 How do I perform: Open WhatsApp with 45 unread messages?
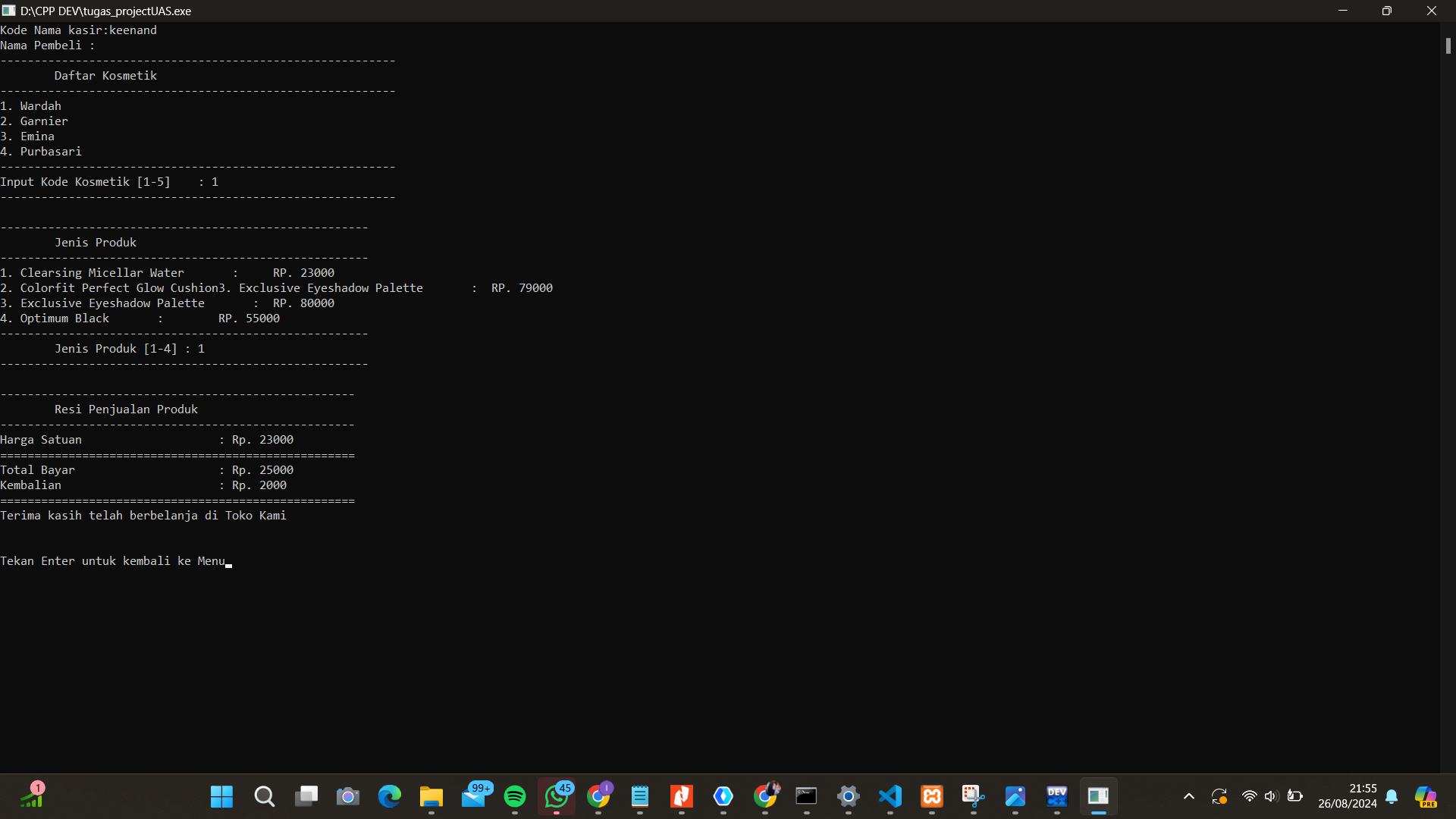coord(557,796)
